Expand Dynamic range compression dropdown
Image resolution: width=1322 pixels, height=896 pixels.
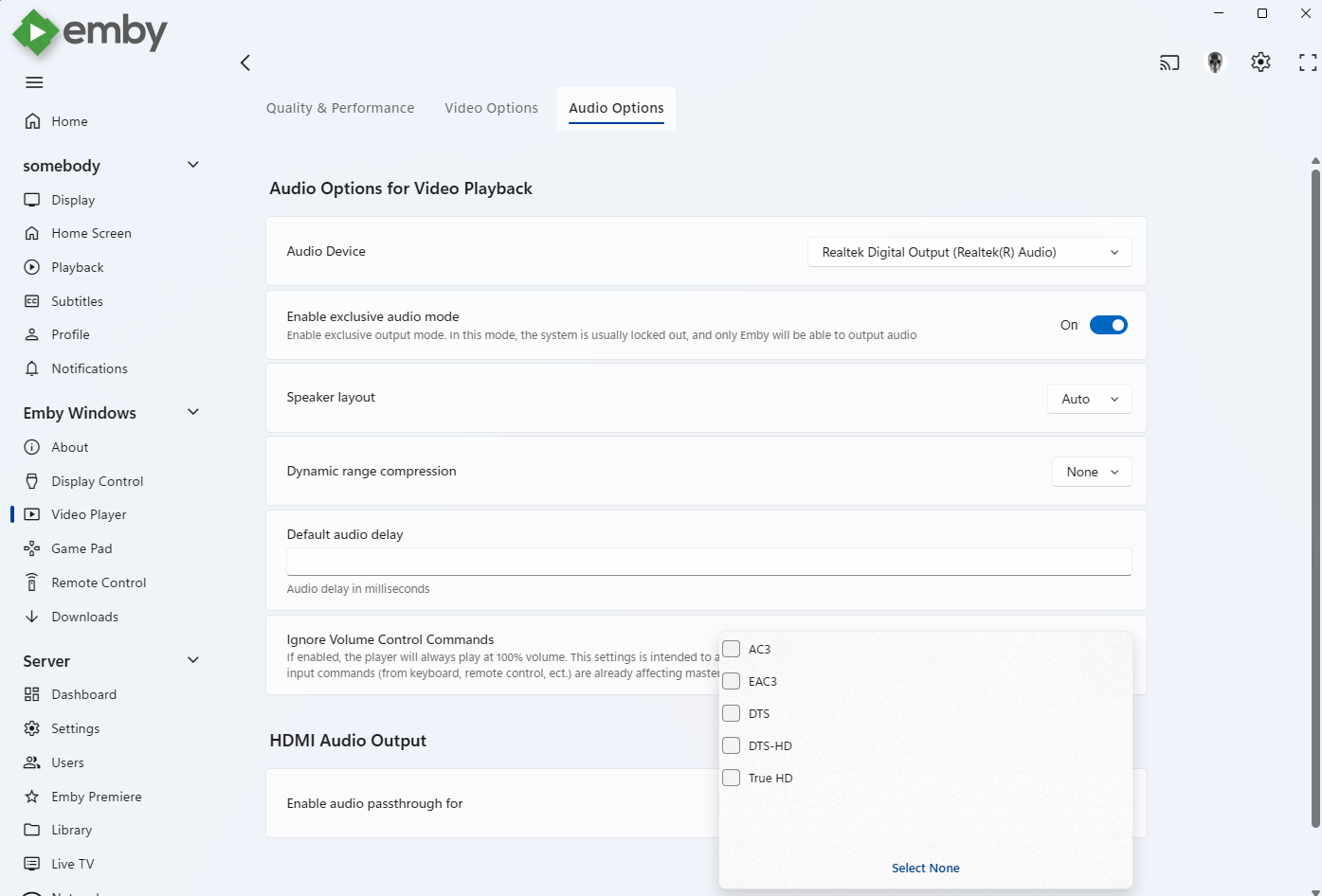(x=1092, y=472)
